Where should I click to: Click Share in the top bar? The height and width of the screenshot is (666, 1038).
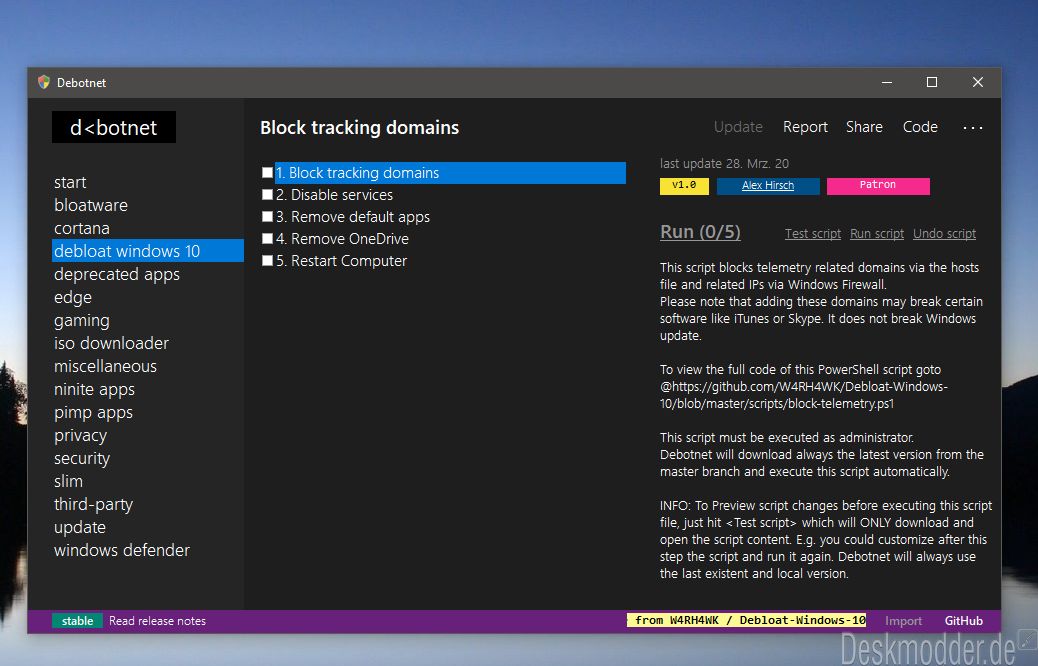coord(864,127)
